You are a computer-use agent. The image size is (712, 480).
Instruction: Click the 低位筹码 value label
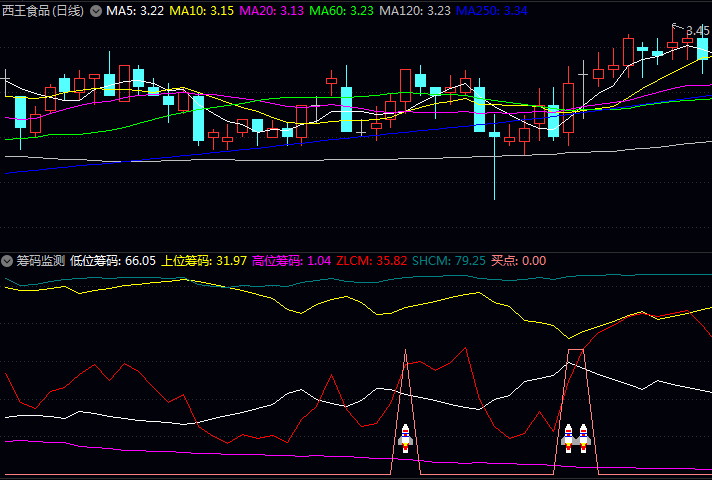(113, 260)
